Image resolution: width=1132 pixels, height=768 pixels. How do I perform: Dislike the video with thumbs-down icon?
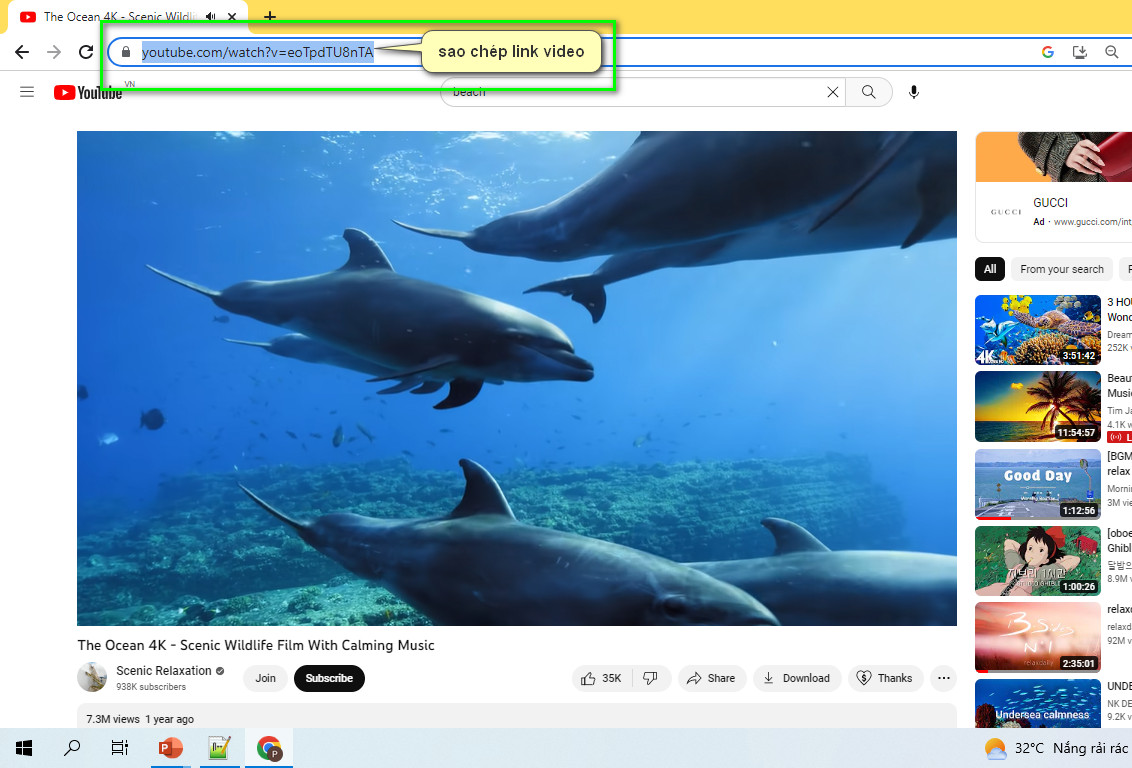650,678
